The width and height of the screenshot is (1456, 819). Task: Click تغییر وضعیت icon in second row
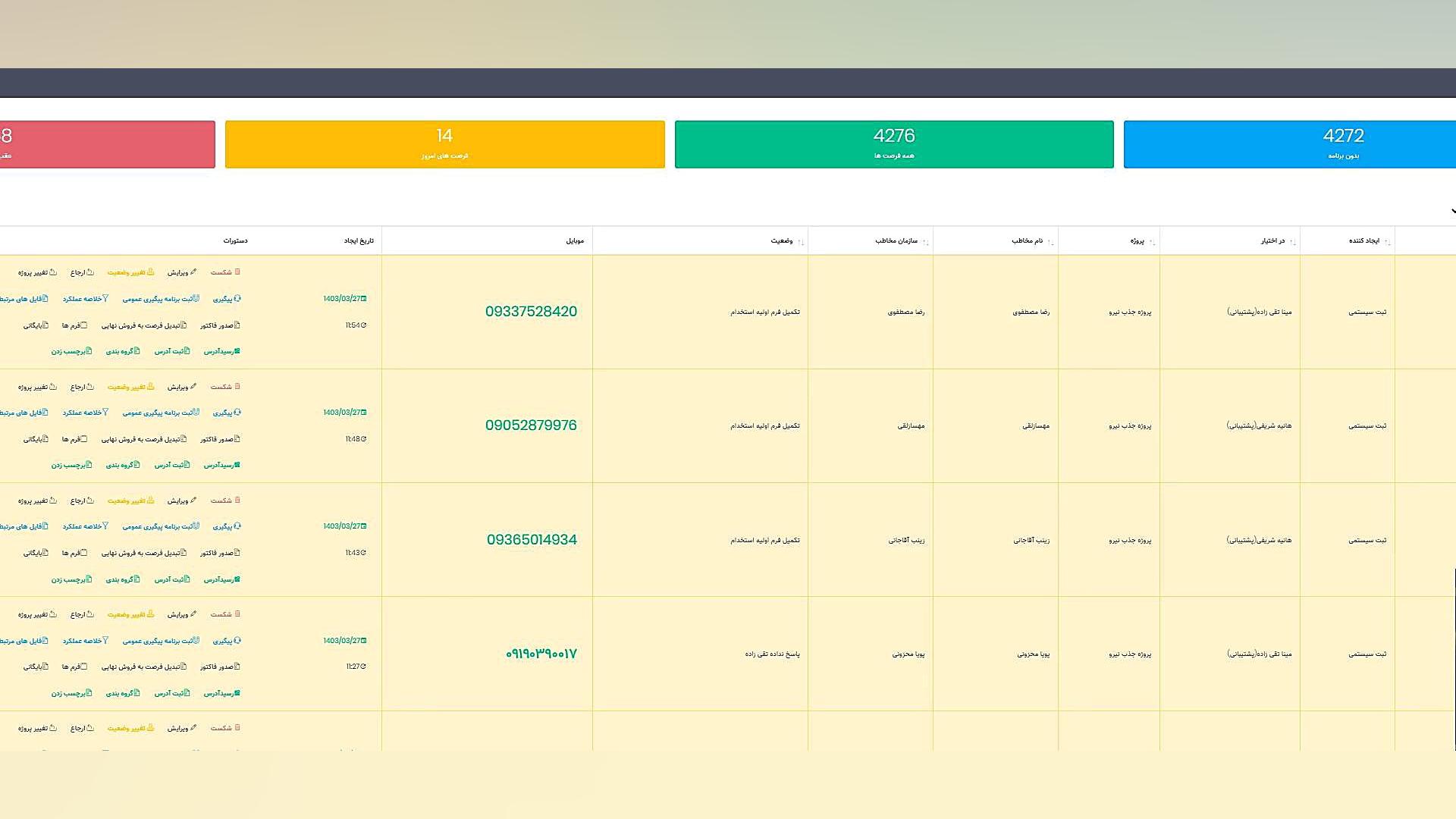[150, 387]
